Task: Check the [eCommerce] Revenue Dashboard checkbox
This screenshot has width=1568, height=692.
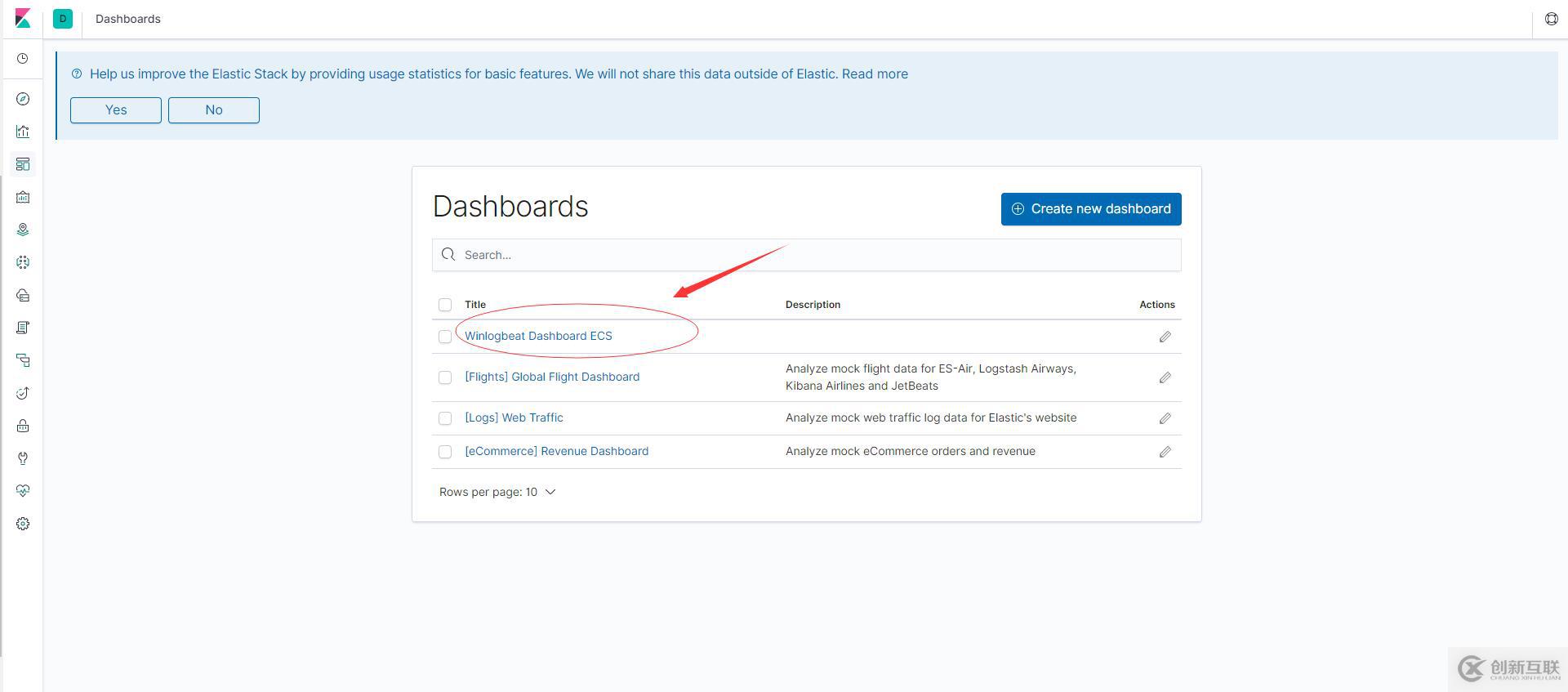Action: click(445, 452)
